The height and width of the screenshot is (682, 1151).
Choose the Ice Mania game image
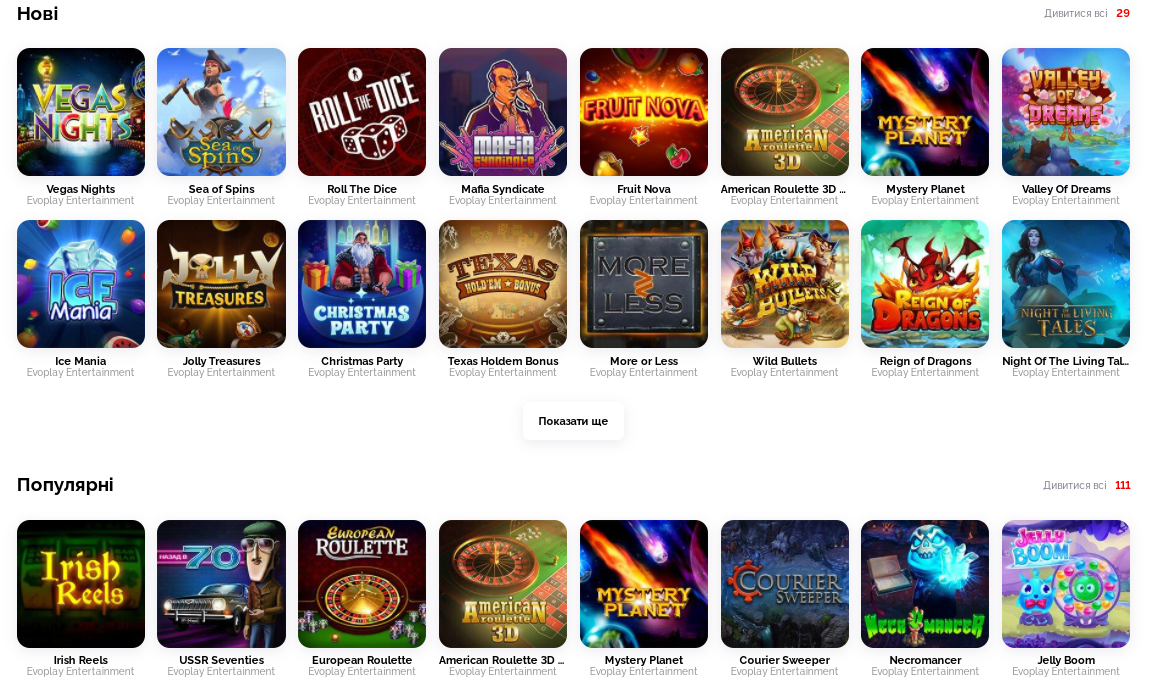81,284
